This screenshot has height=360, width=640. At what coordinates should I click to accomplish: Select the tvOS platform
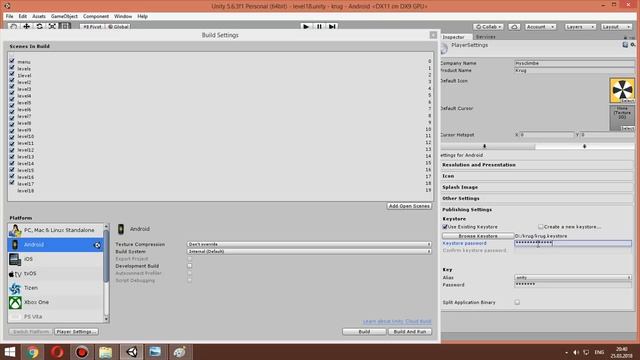tap(56, 273)
